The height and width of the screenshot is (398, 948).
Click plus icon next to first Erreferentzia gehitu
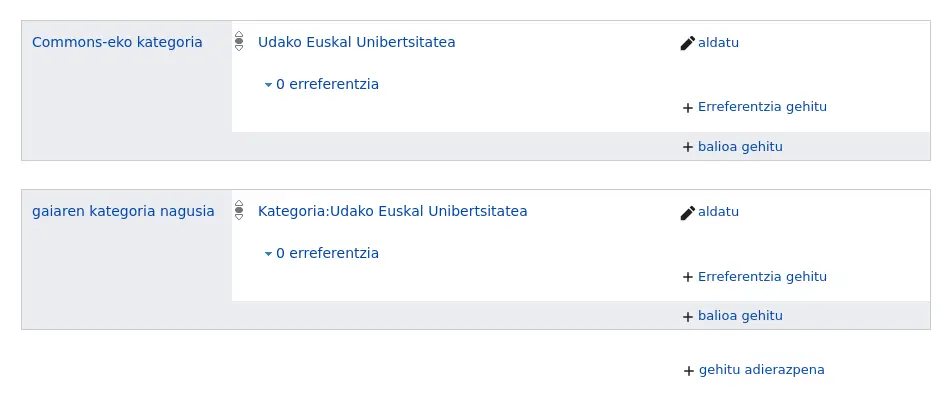pyautogui.click(x=687, y=108)
